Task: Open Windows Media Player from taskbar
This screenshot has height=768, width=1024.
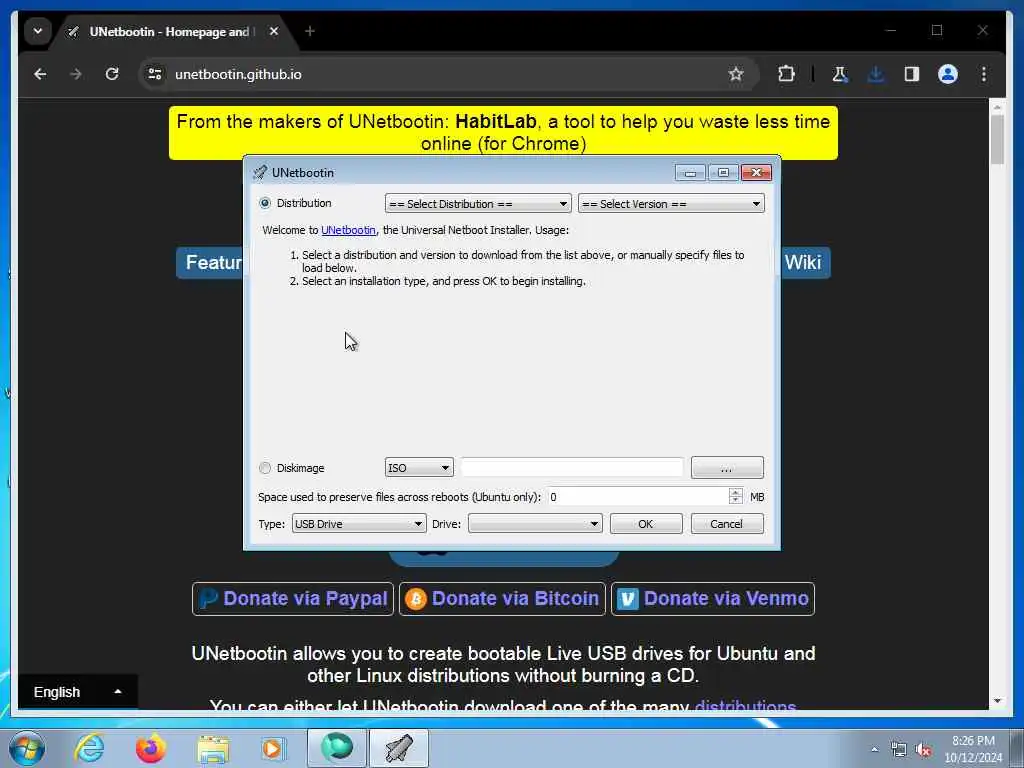Action: [273, 748]
